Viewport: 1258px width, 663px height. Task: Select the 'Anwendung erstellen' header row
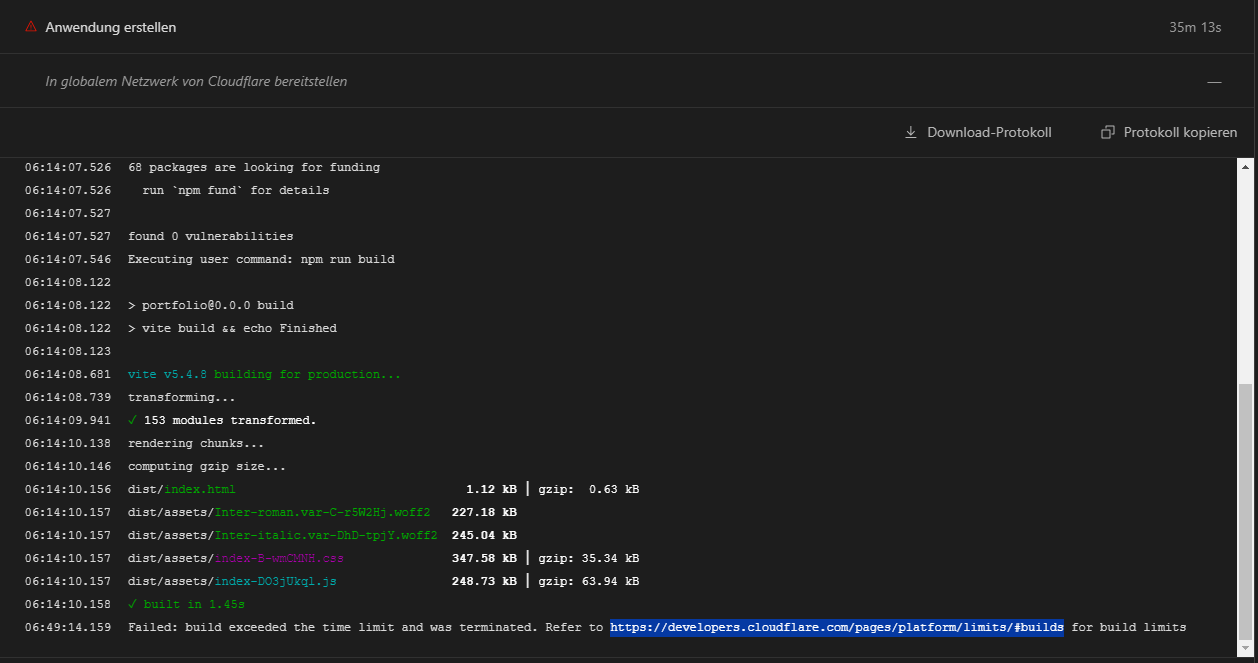coord(110,27)
